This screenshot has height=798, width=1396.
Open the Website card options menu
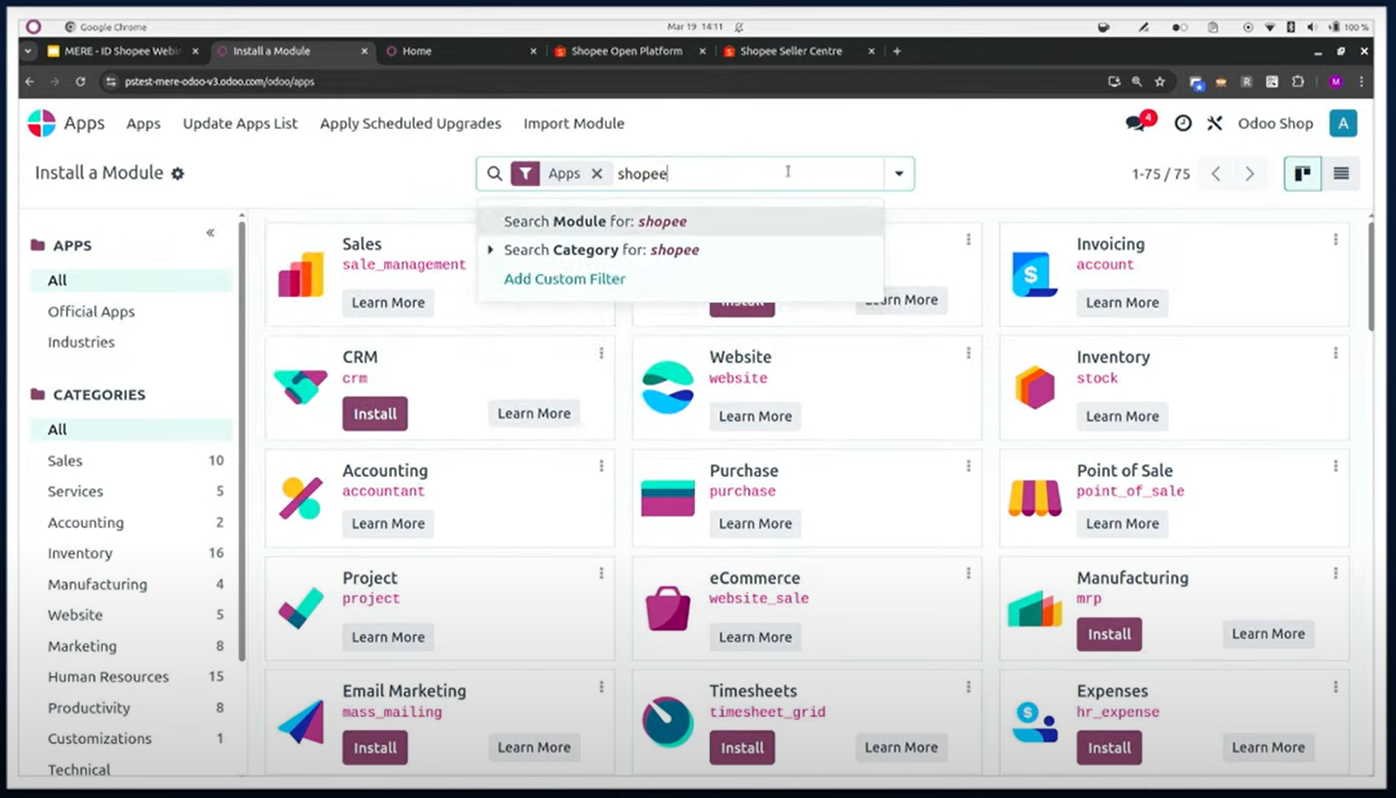point(968,353)
